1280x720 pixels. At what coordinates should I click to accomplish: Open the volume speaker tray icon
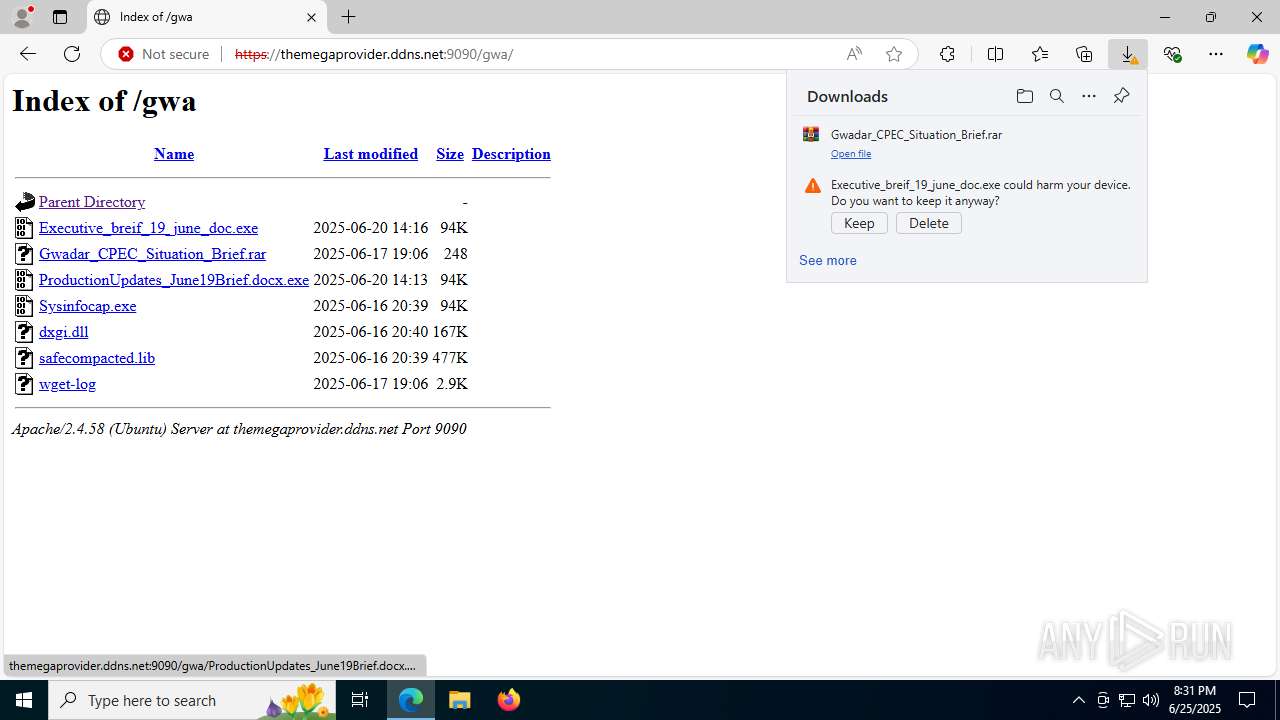(1151, 700)
